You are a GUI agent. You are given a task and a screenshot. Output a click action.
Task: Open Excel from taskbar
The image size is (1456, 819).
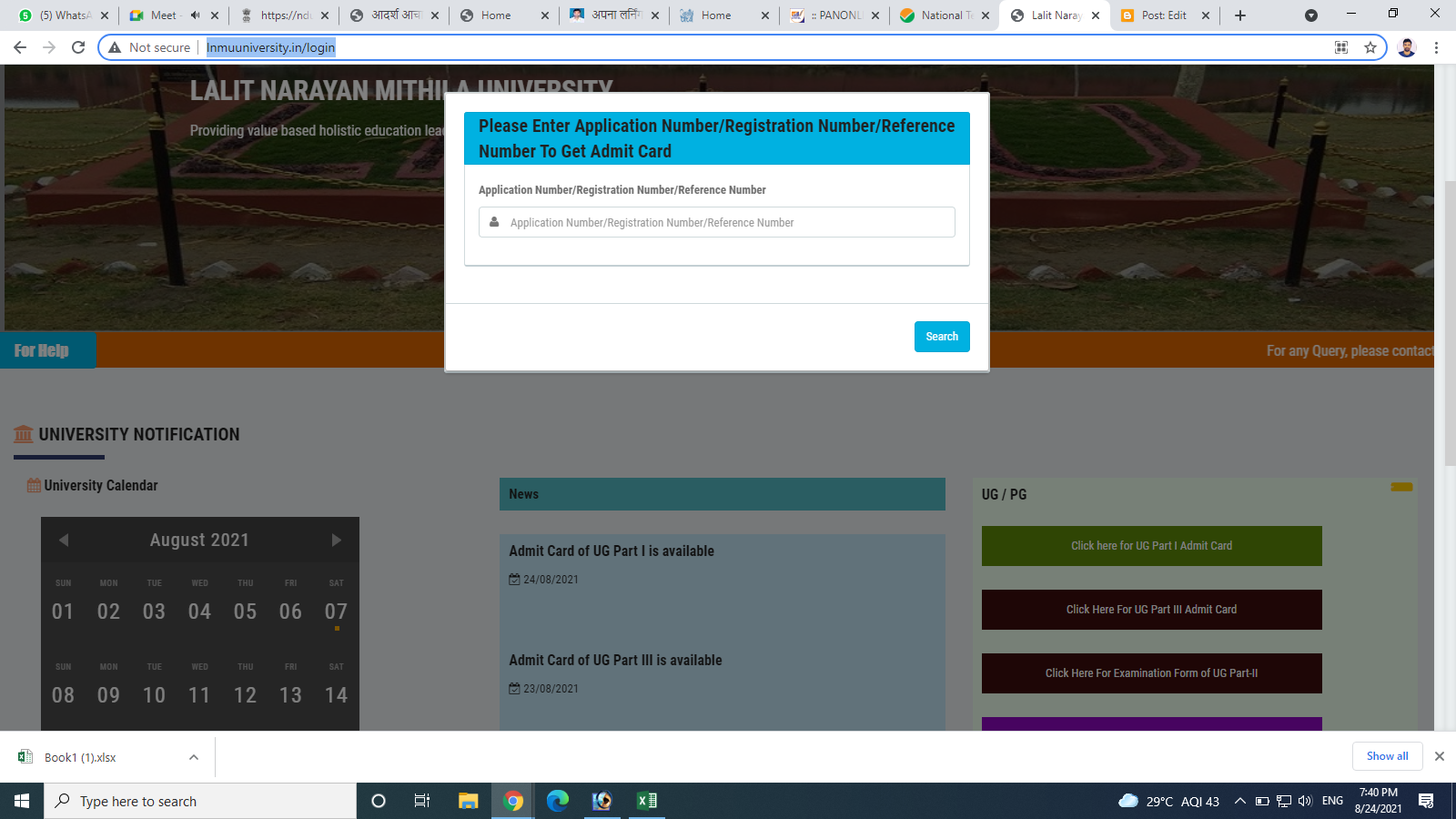click(x=647, y=801)
